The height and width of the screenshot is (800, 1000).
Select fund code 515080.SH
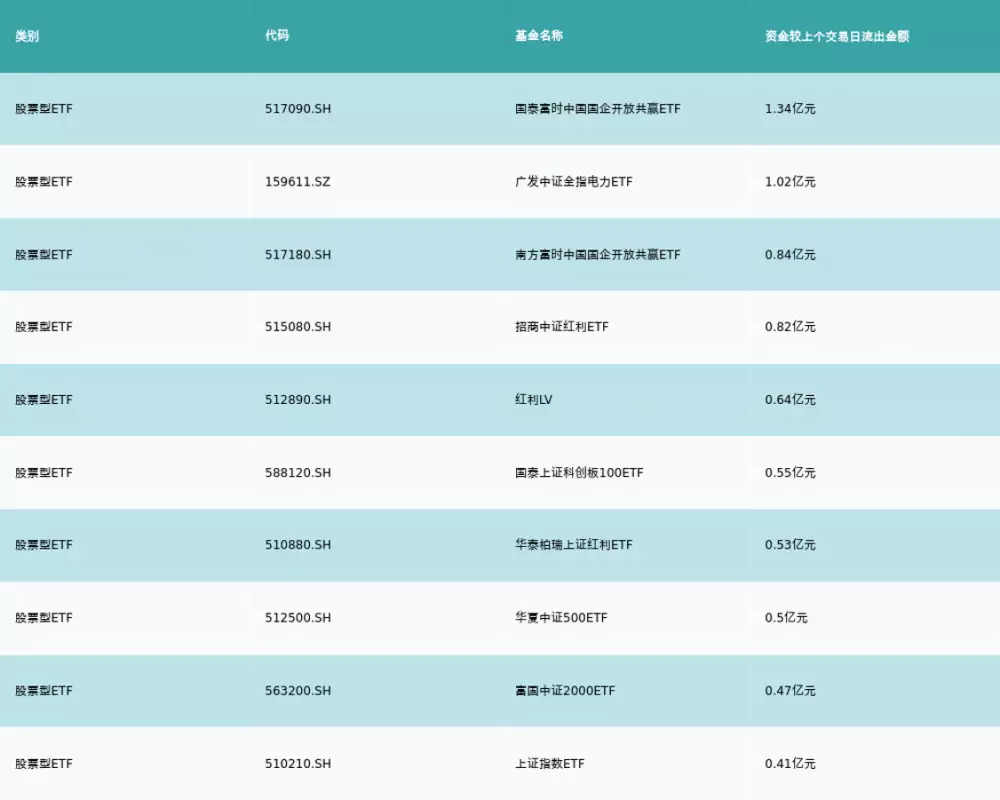pos(298,327)
